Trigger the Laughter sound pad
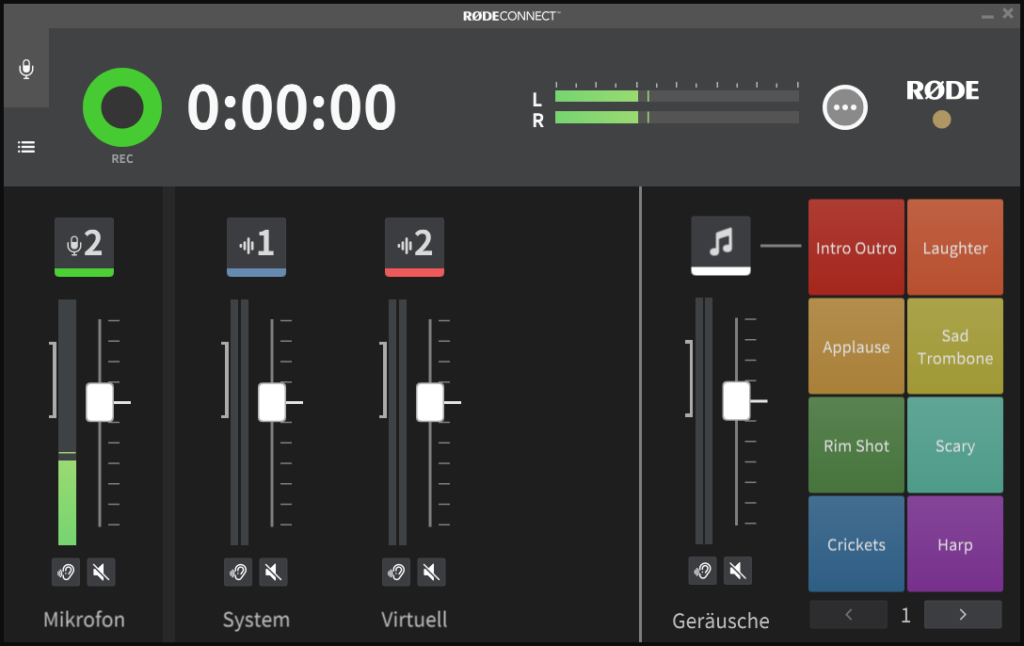 click(955, 248)
